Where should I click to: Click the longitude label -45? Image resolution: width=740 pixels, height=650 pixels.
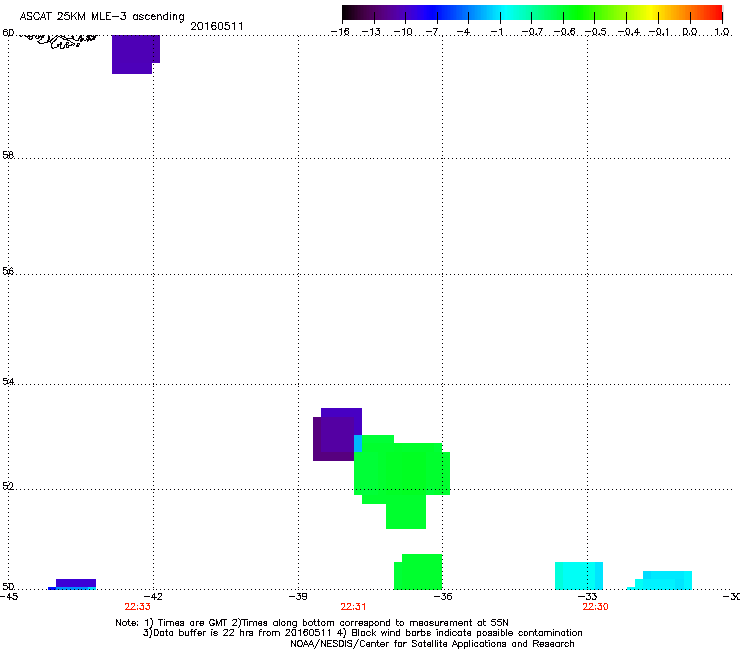point(9,597)
